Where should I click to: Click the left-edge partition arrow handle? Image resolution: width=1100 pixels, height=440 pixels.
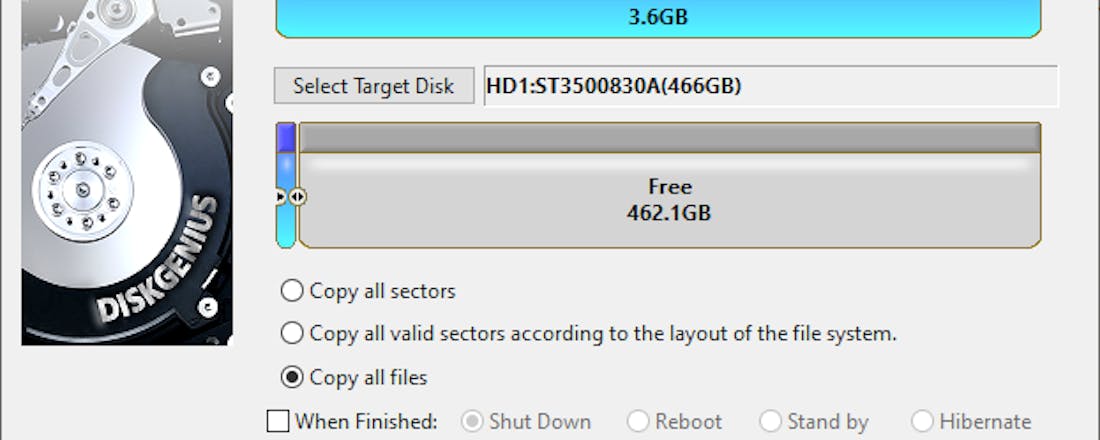coord(280,197)
